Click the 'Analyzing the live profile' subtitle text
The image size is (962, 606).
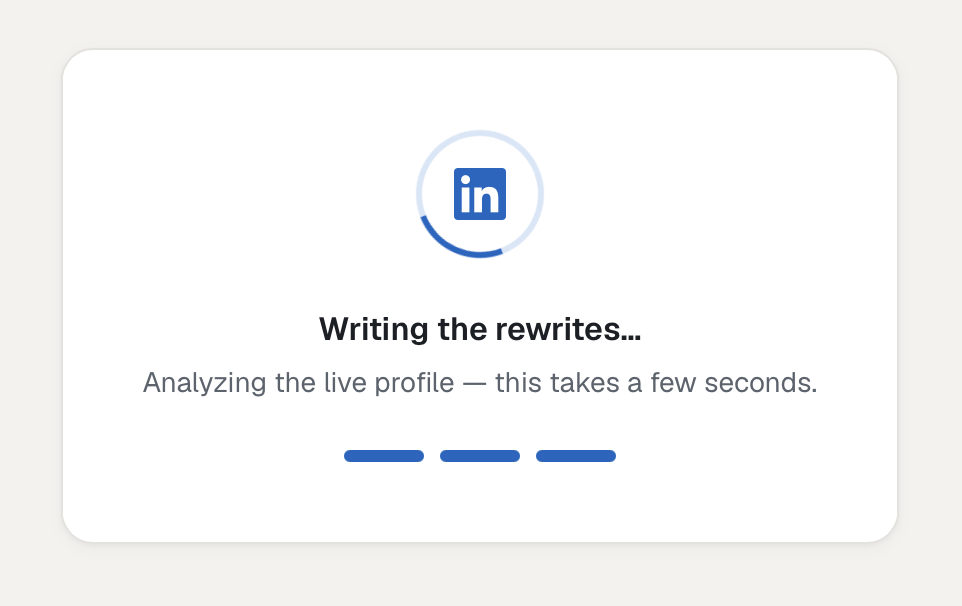[480, 383]
